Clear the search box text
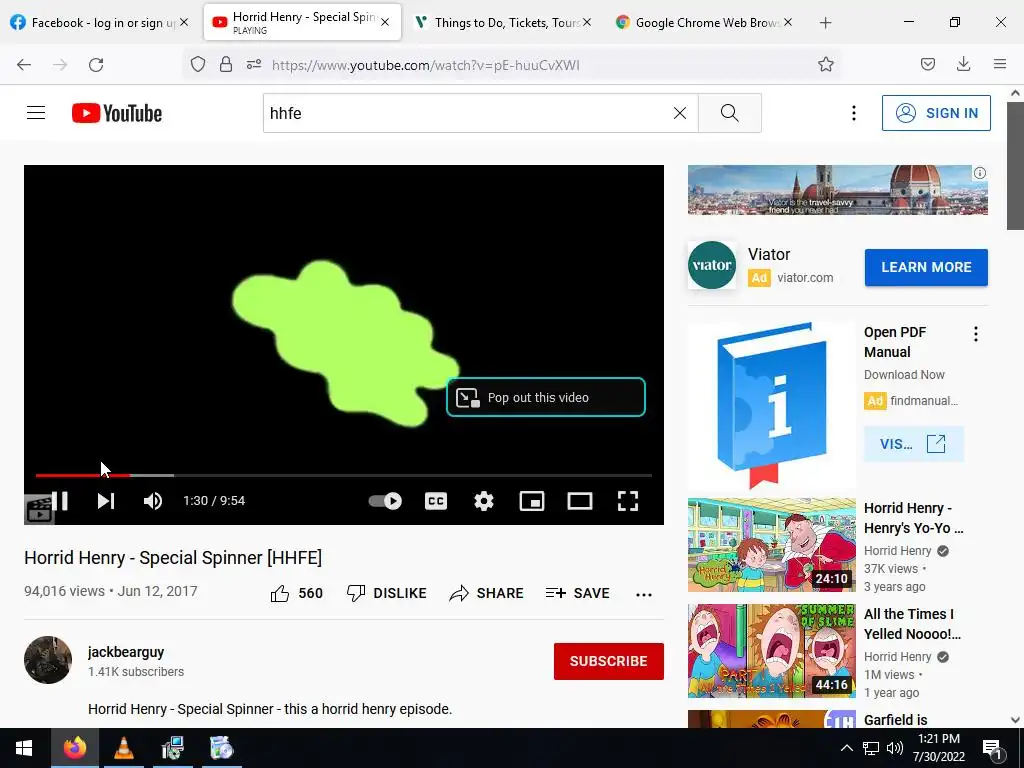Screen dimensions: 1024x768 (x=680, y=113)
